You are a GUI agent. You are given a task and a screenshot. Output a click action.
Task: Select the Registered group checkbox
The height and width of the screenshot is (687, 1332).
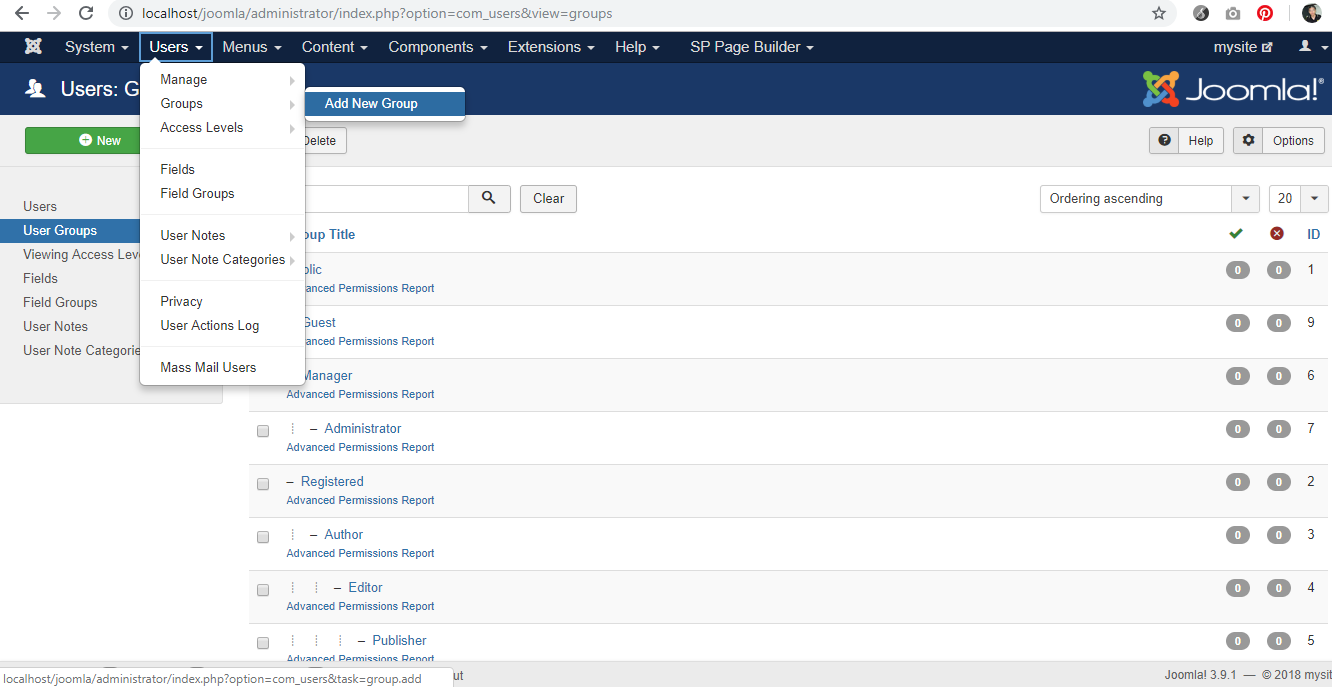[x=263, y=484]
